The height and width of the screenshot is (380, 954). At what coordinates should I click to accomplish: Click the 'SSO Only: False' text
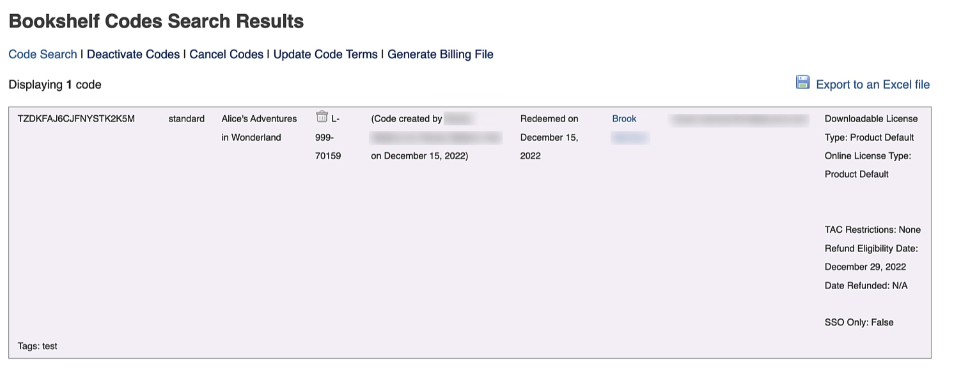pyautogui.click(x=859, y=322)
